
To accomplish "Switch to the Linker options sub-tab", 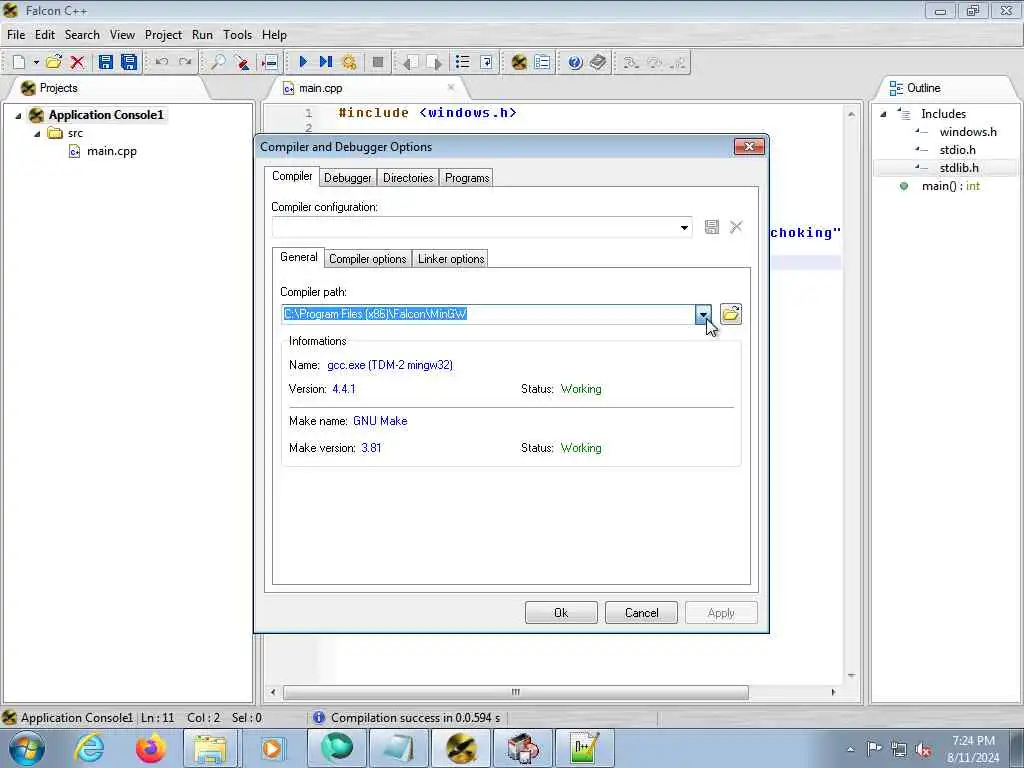I will tap(451, 259).
